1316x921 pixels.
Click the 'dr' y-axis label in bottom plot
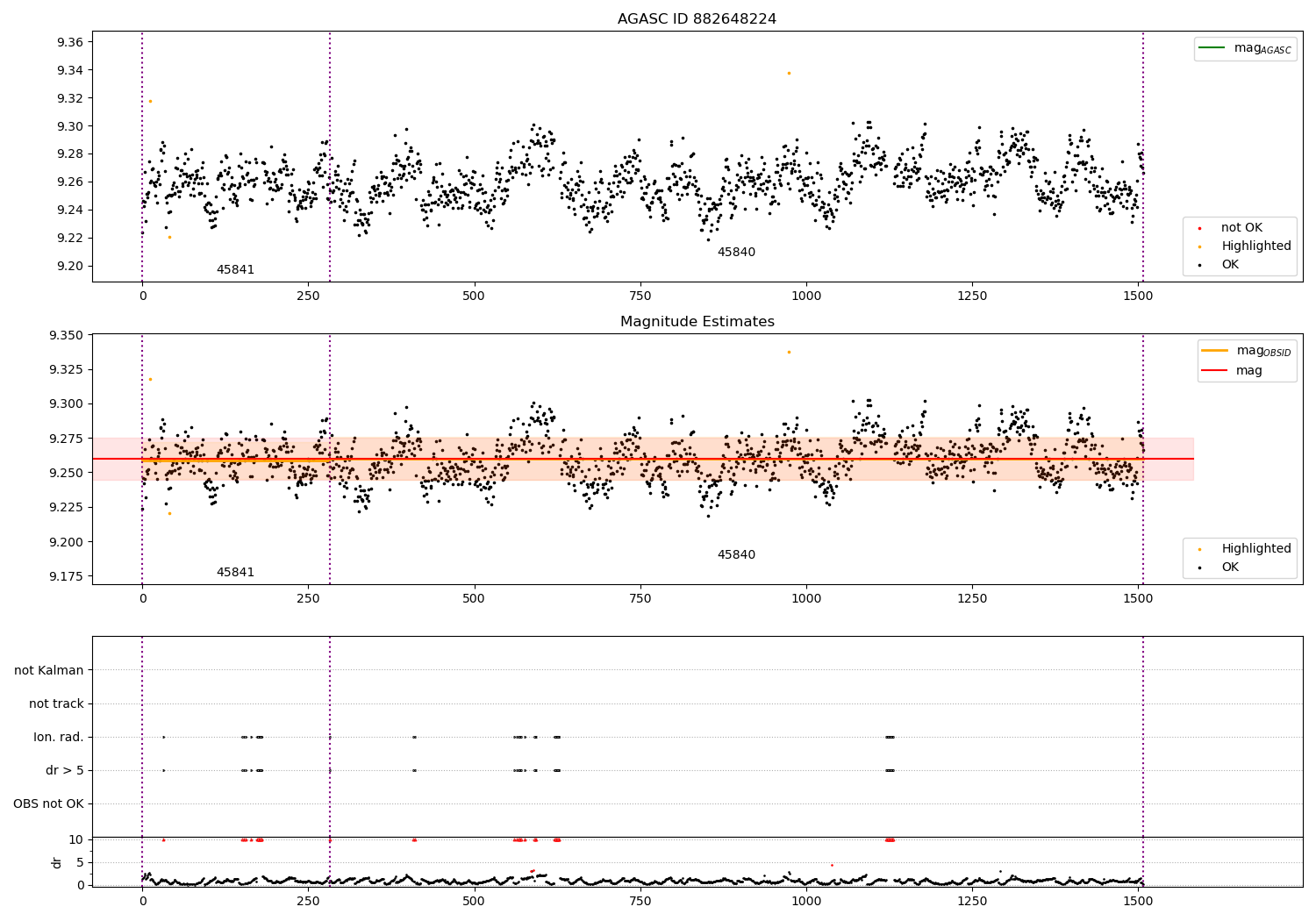tap(57, 862)
